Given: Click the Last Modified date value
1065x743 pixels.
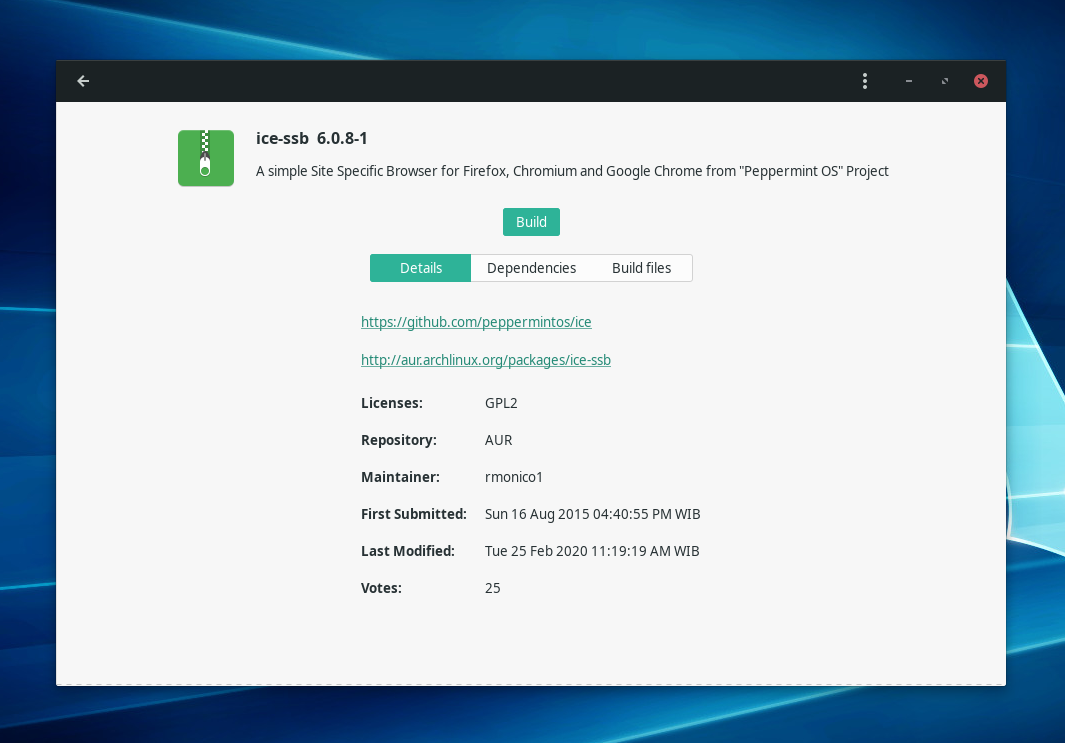Looking at the screenshot, I should pyautogui.click(x=592, y=551).
